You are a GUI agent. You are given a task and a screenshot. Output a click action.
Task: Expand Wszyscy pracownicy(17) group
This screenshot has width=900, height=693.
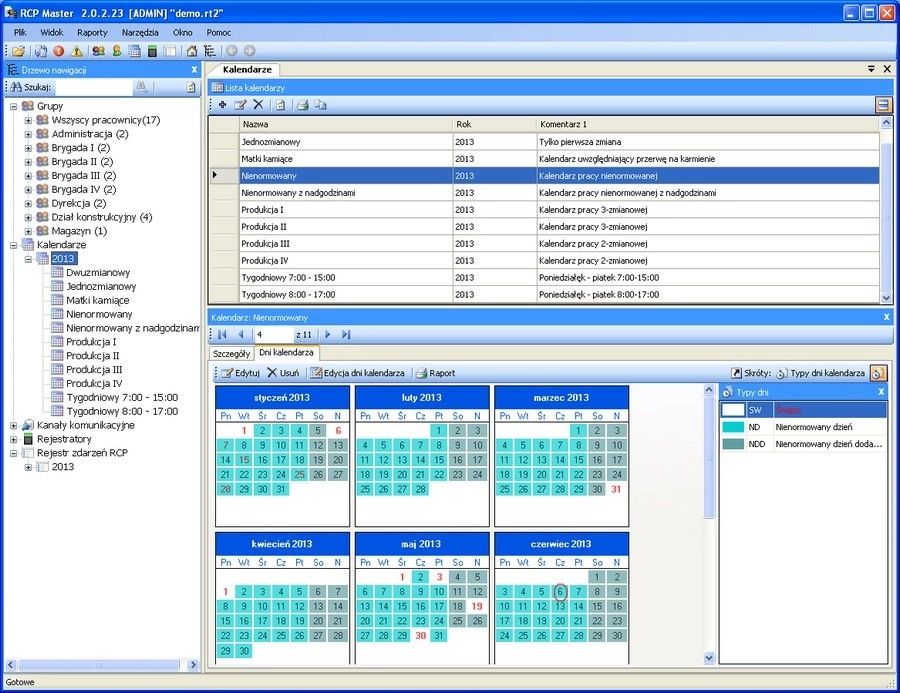click(28, 121)
